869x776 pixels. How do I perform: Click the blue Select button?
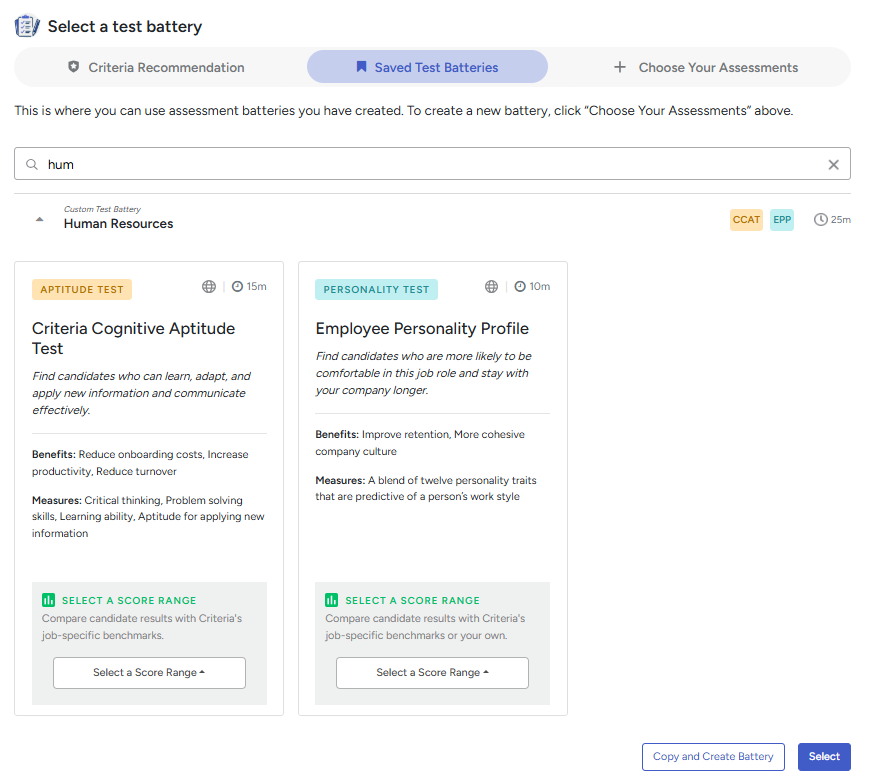point(824,757)
